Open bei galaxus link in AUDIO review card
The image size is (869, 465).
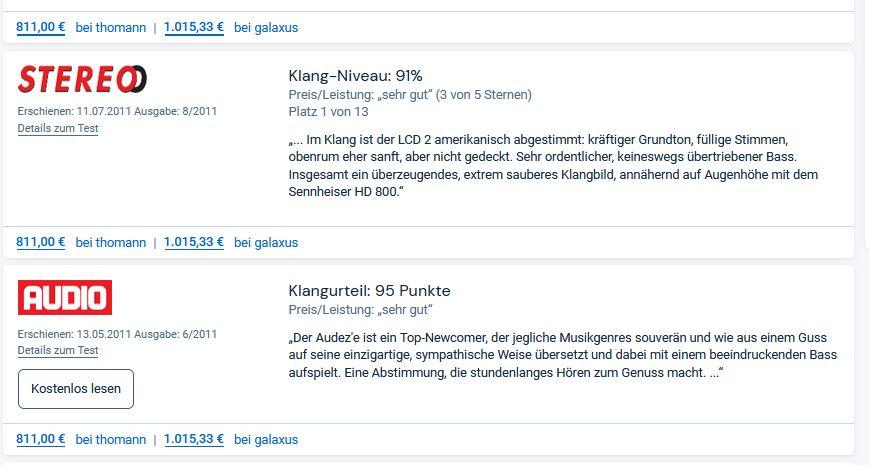click(265, 439)
